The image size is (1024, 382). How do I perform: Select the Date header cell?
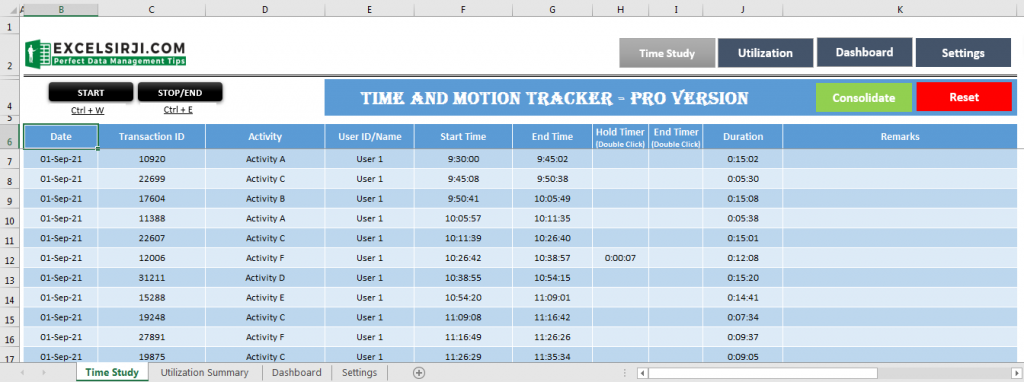61,136
